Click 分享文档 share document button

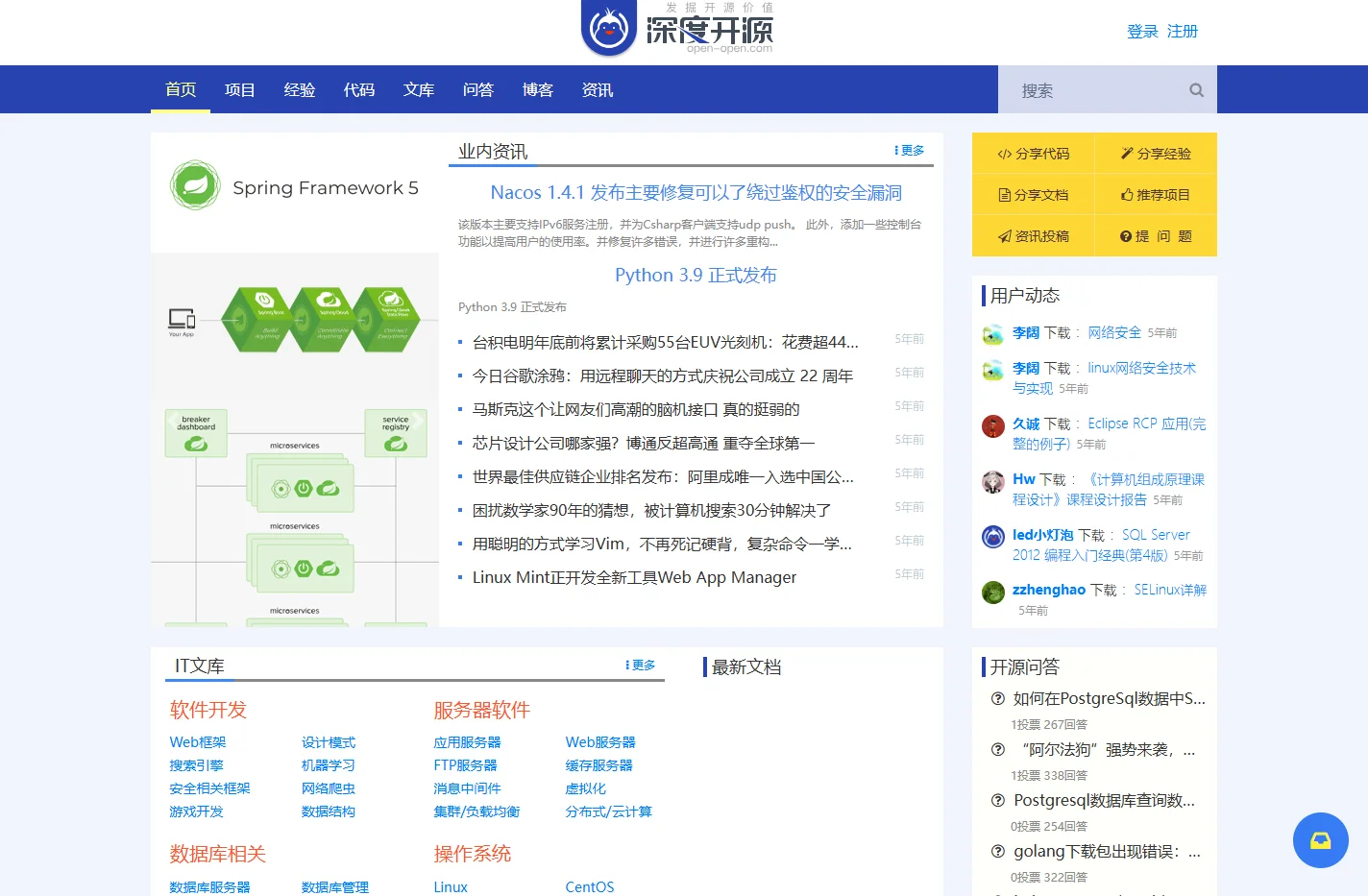pos(1033,195)
